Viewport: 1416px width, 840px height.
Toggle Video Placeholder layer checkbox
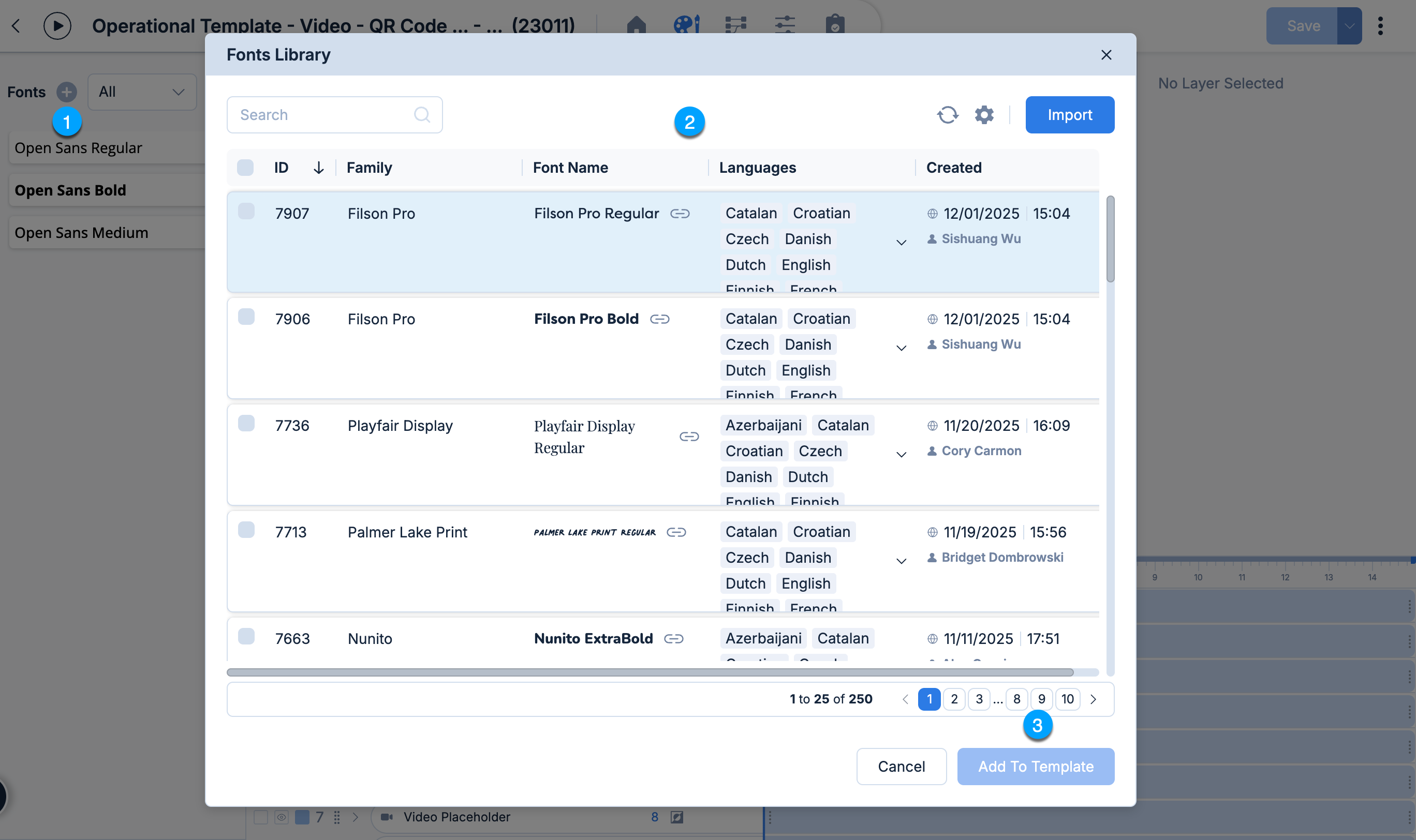[260, 817]
